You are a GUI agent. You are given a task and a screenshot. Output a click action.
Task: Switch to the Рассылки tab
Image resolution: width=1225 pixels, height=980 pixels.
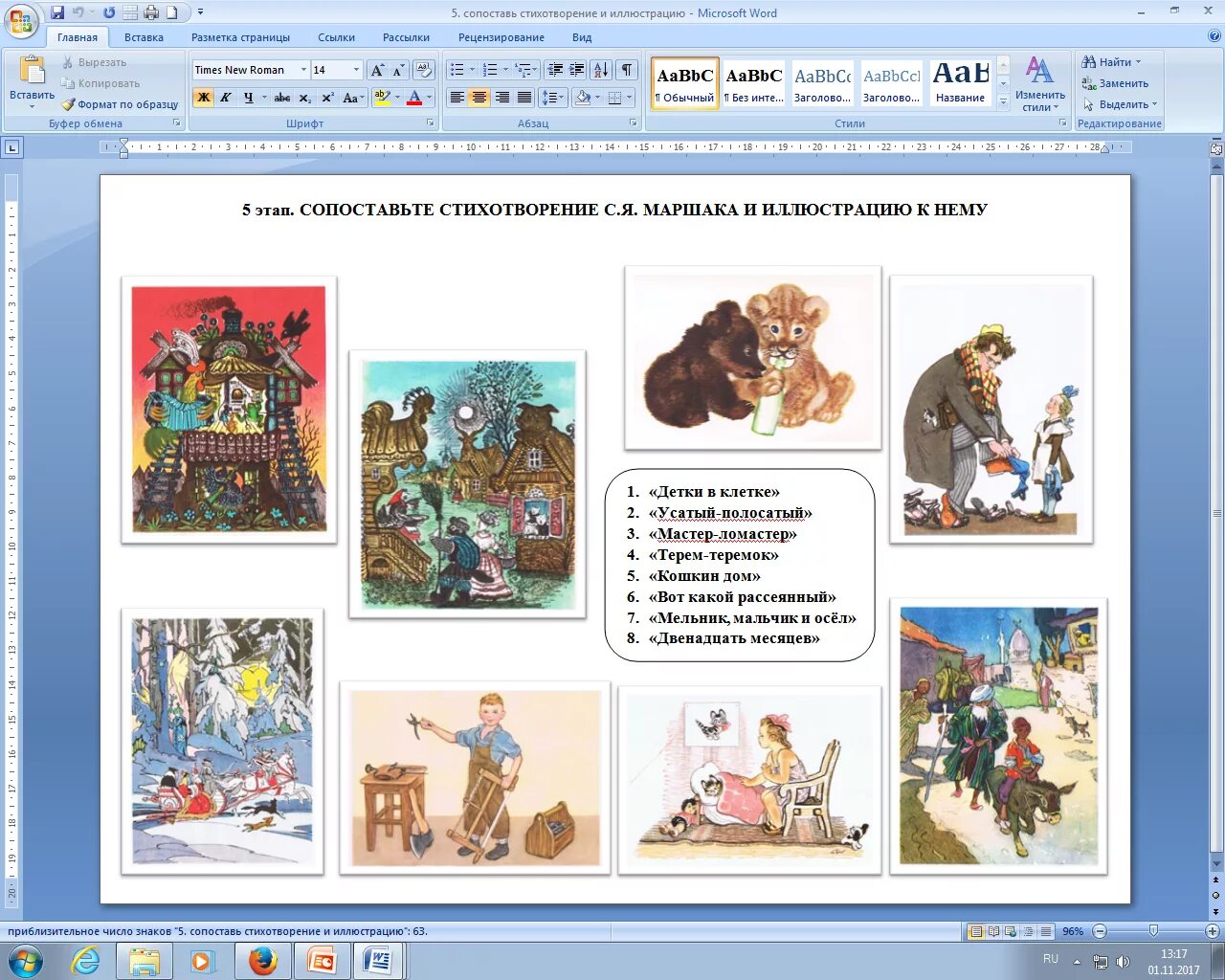click(406, 37)
